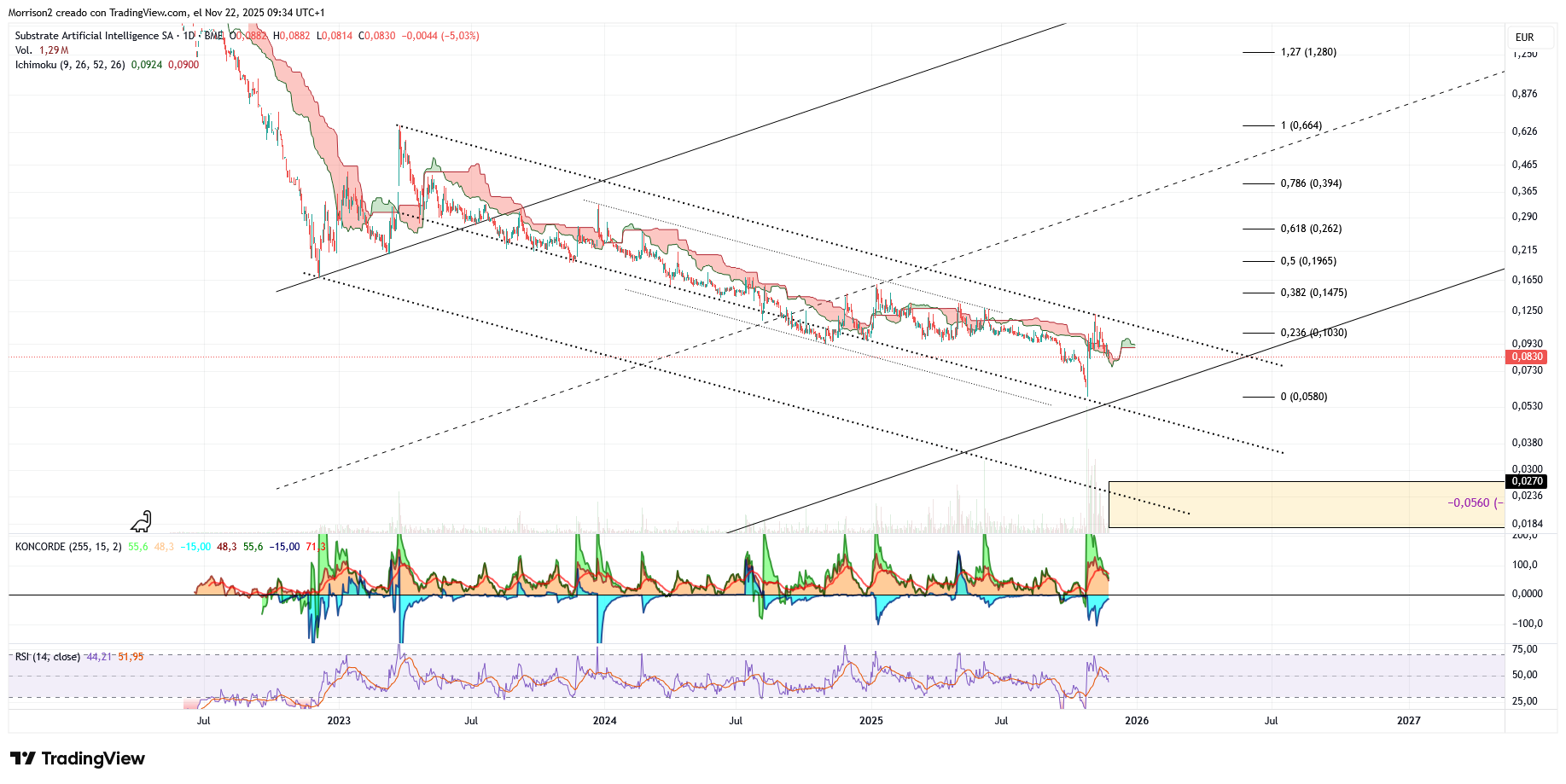
Task: Click the dinosaur icon above KONCORDE panel
Action: tap(141, 521)
